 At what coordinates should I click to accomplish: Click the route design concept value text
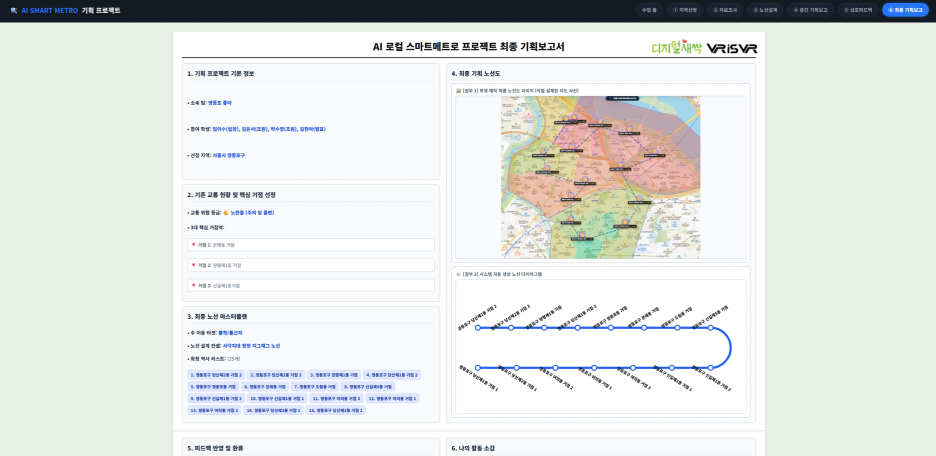pos(251,346)
